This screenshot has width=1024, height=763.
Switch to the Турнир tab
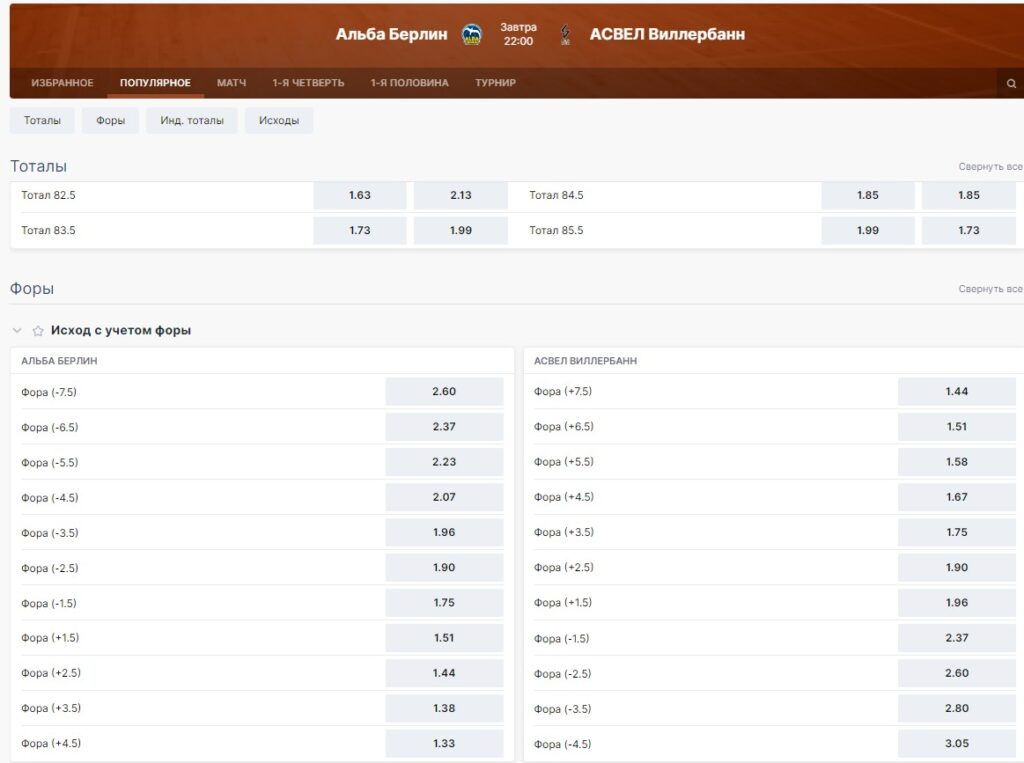496,83
